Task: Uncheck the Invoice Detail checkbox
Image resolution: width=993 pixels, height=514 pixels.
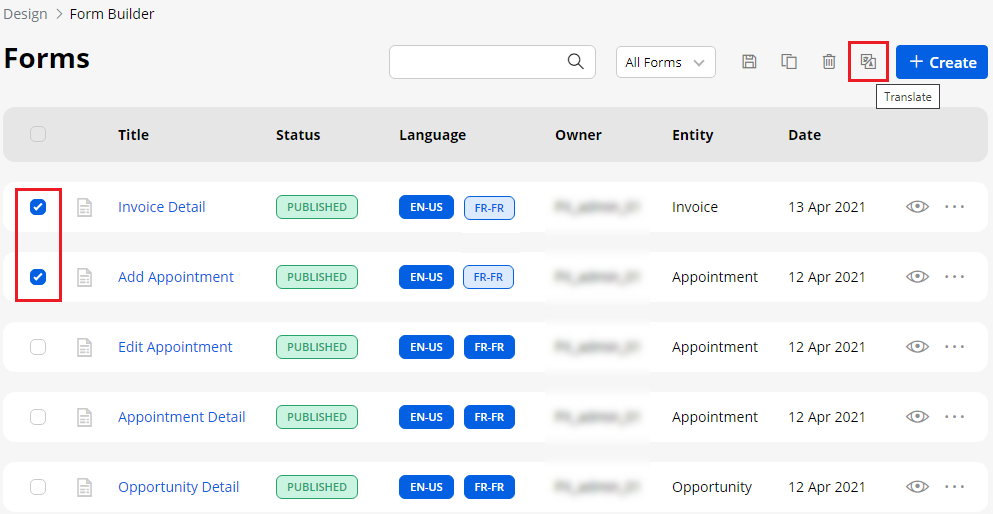Action: 38,207
